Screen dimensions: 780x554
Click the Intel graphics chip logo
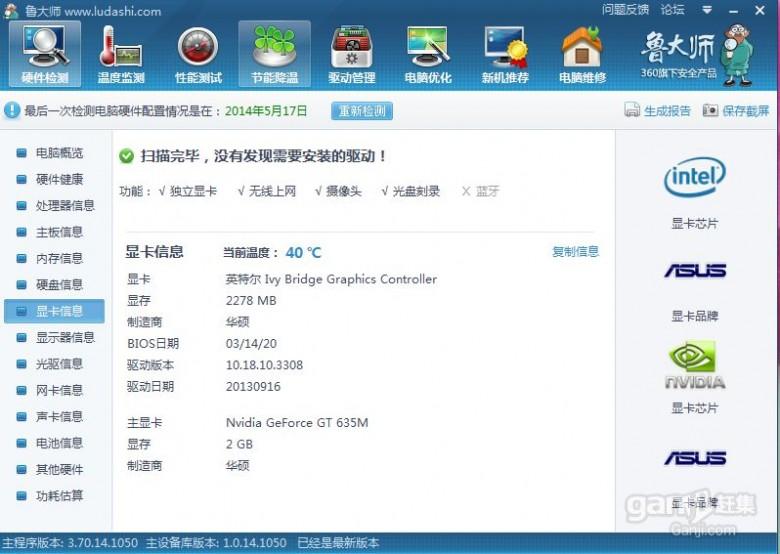click(695, 177)
